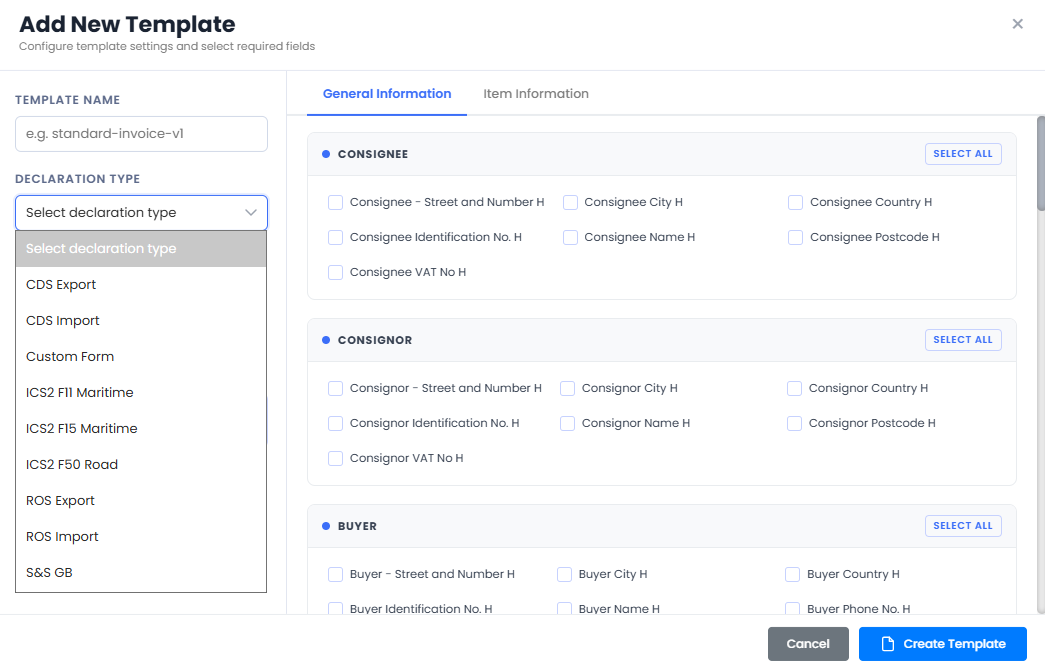Pick ICS2 F50 Road option
Viewport: 1045px width, 667px height.
[x=141, y=464]
